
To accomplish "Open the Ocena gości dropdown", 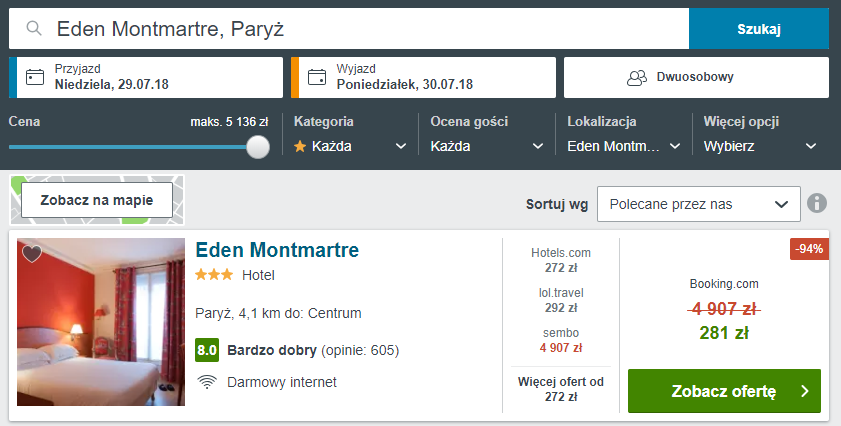I will pyautogui.click(x=486, y=146).
